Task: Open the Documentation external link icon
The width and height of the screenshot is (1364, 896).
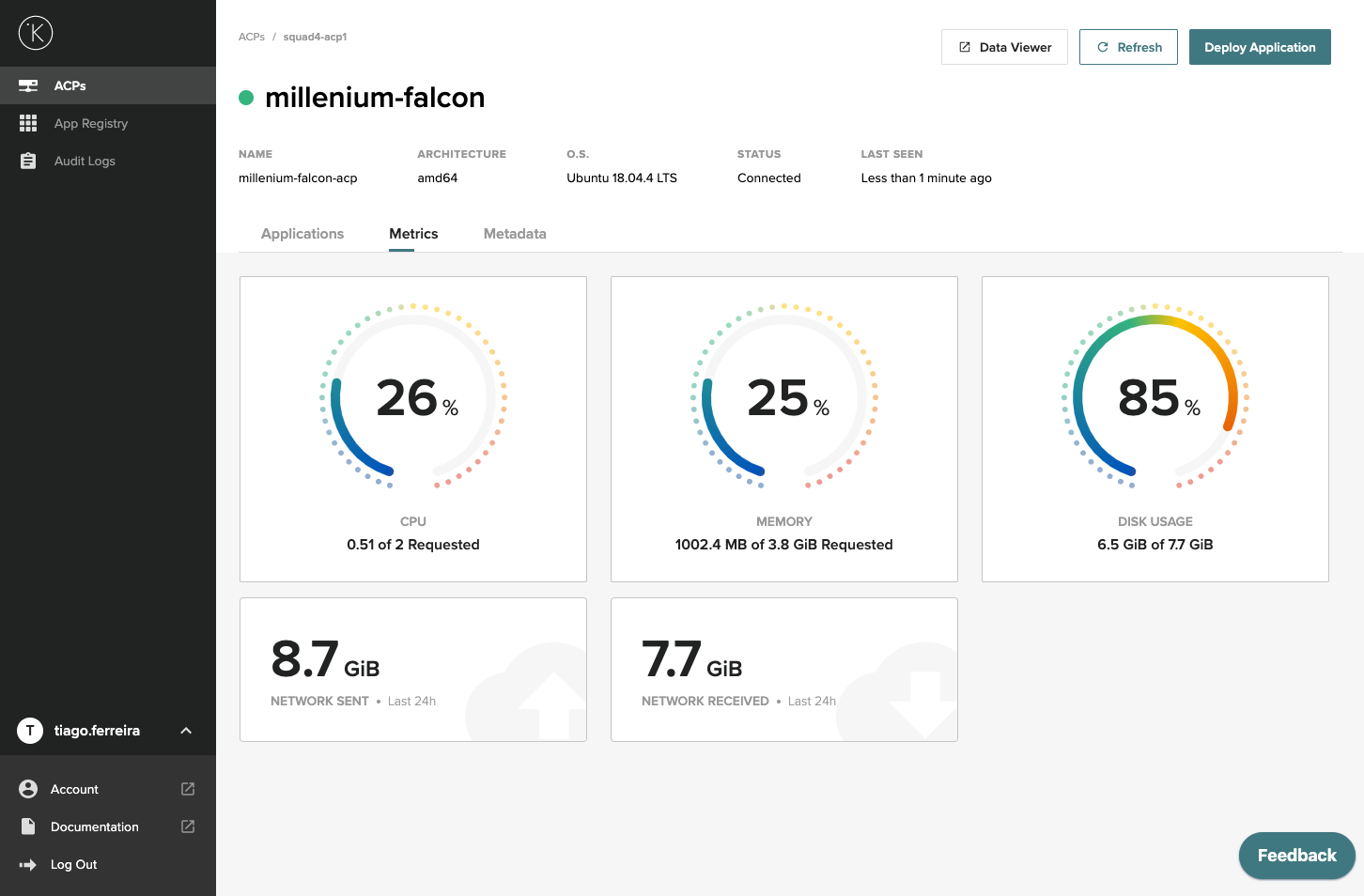Action: 188,826
